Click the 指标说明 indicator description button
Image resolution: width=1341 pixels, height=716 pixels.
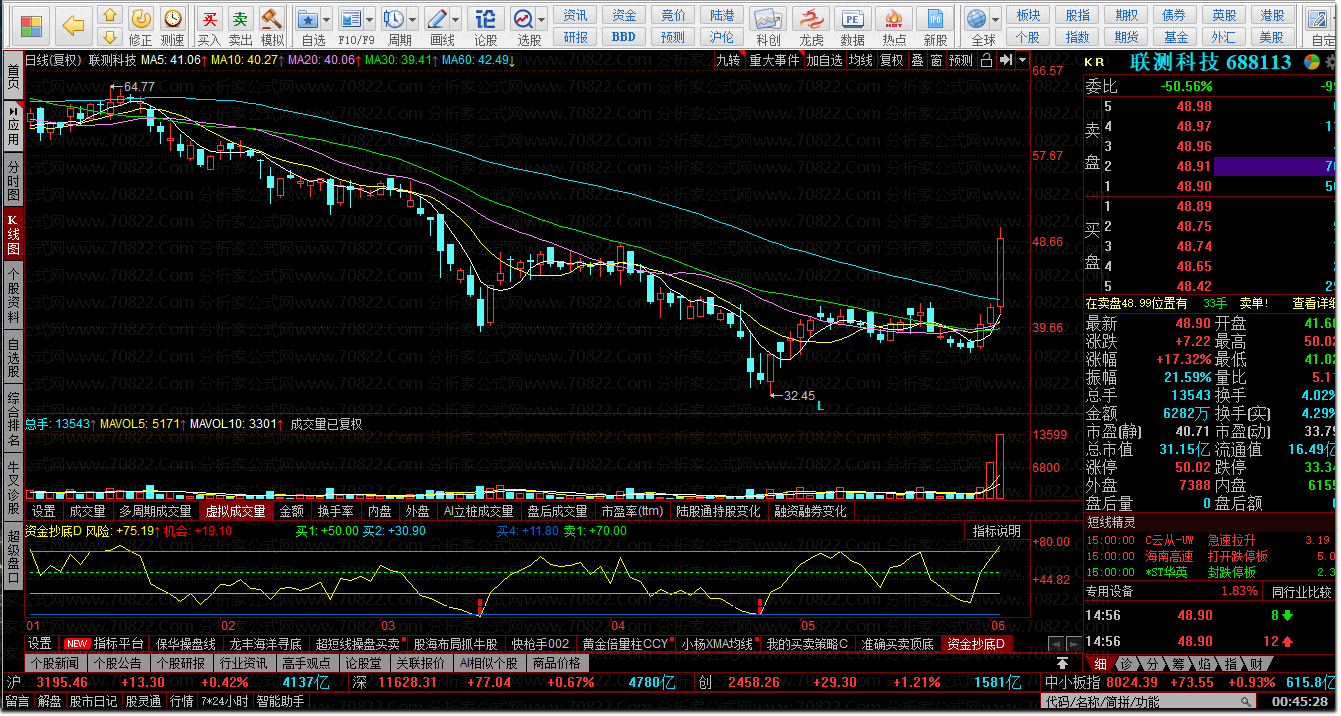pos(997,531)
